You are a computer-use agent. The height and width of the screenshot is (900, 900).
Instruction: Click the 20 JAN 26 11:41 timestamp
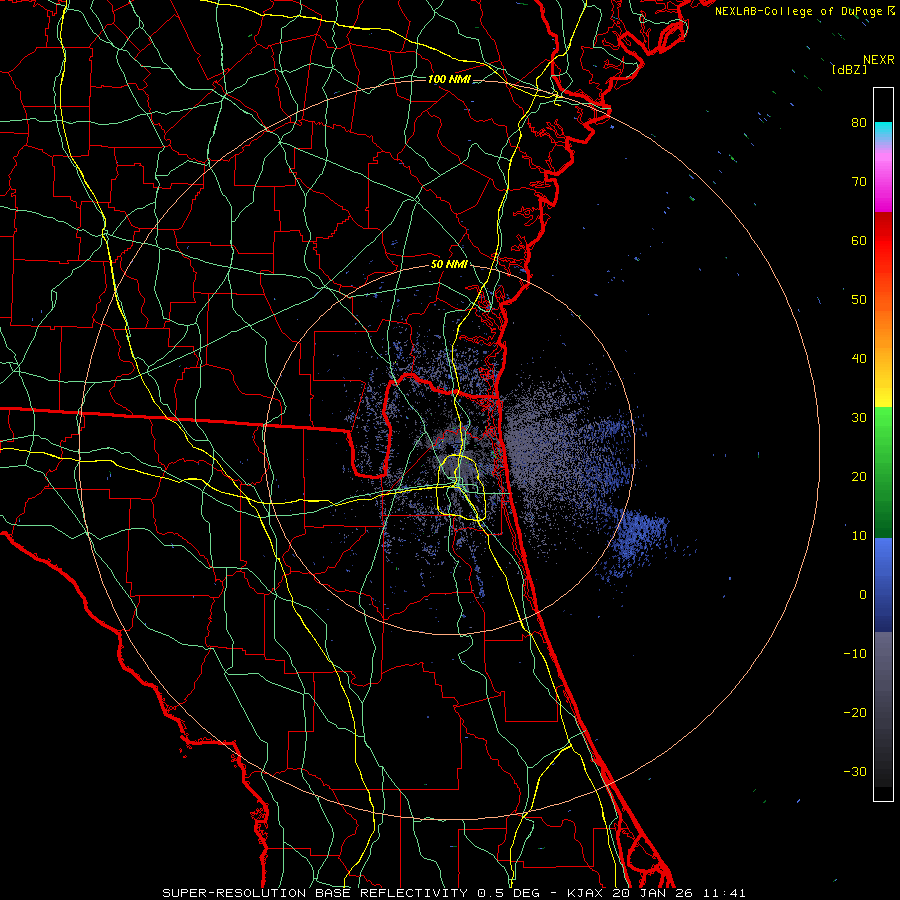[680, 893]
